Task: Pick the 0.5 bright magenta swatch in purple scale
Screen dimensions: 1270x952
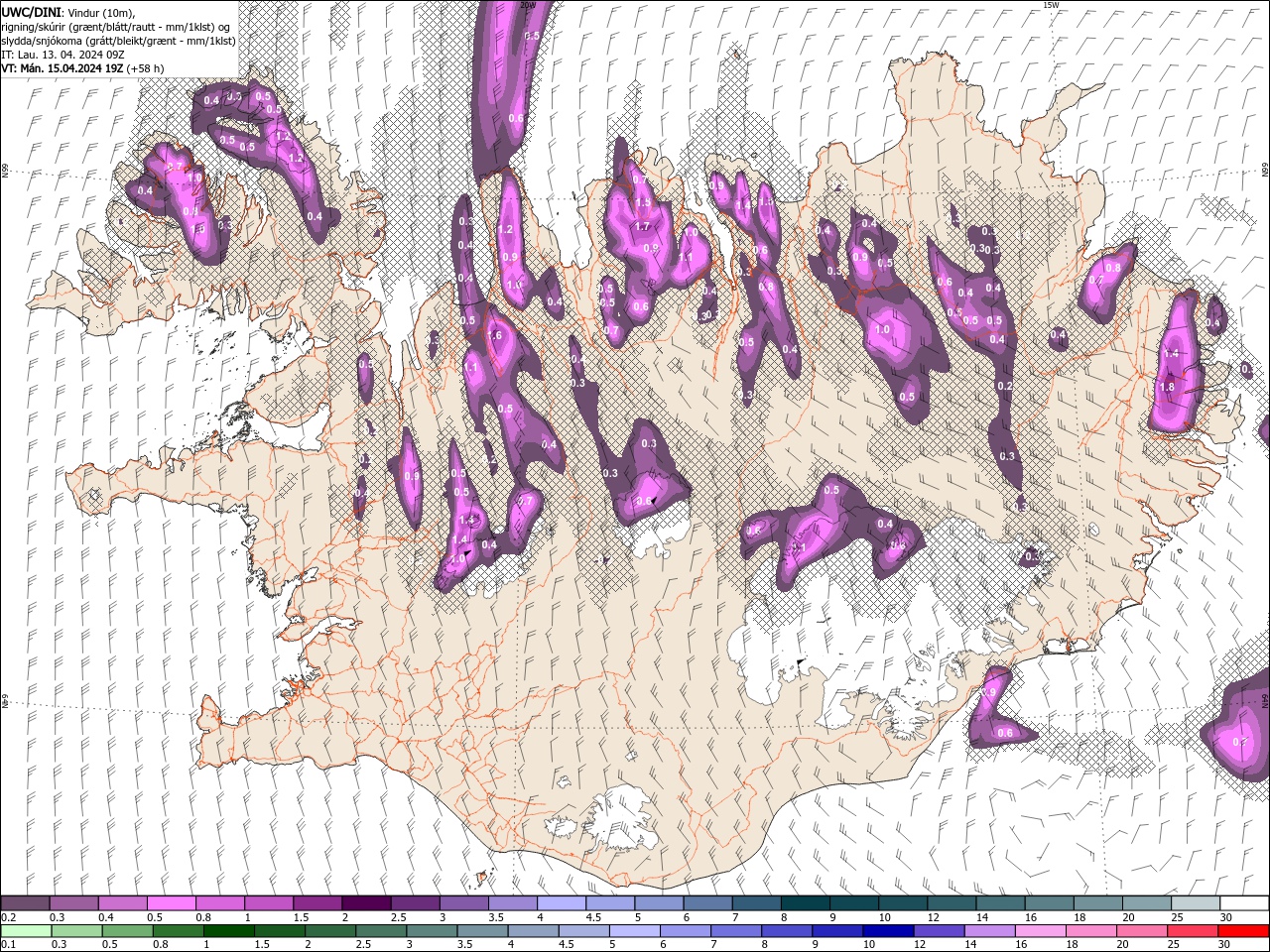Action: tap(171, 902)
